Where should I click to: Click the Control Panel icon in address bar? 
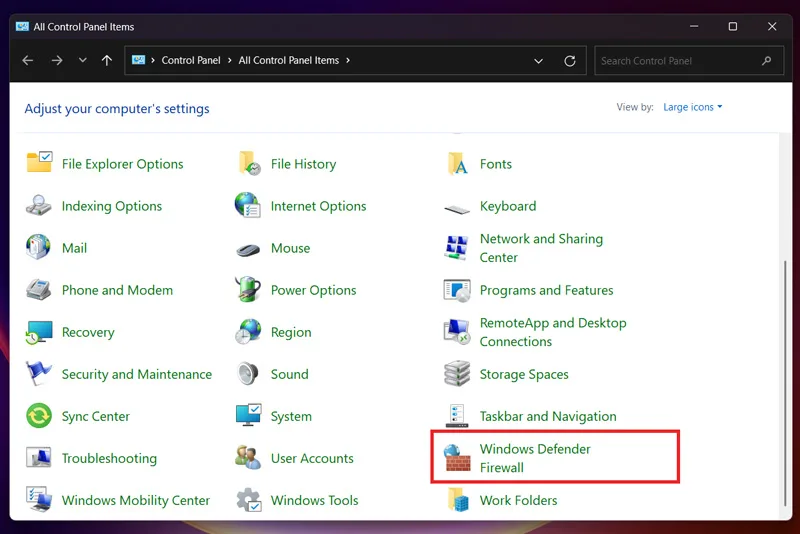coord(138,60)
